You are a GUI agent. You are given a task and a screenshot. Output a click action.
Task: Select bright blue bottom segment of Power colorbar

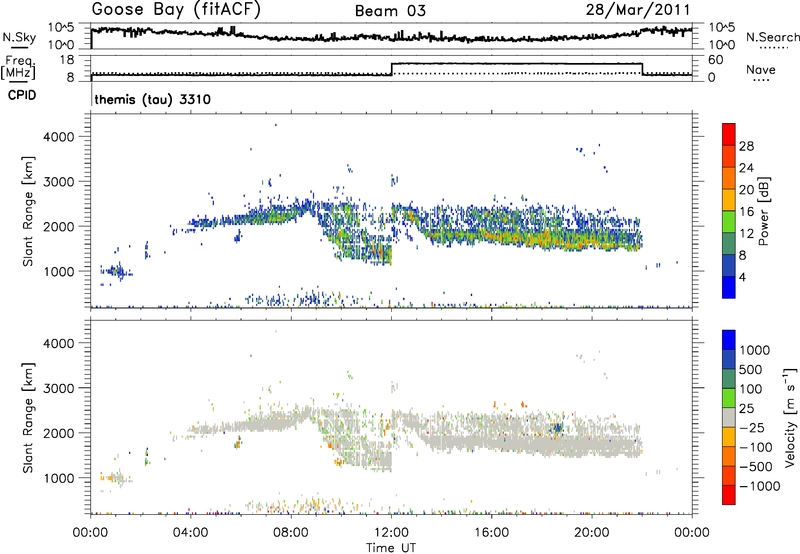click(729, 287)
